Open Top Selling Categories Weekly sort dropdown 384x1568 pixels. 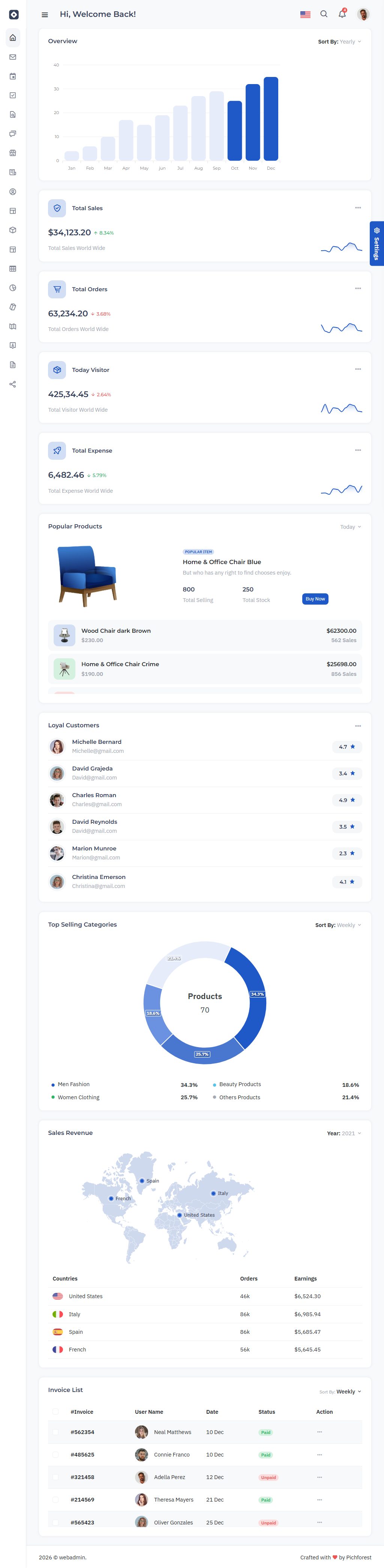[x=338, y=925]
